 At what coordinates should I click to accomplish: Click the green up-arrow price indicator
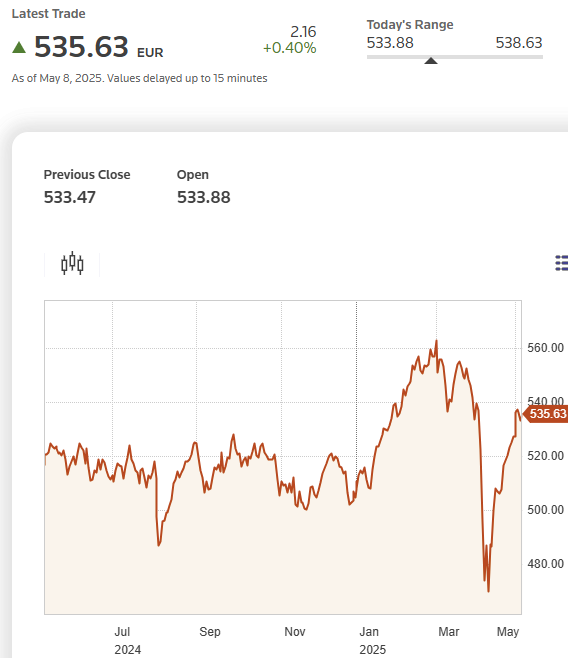coord(19,47)
